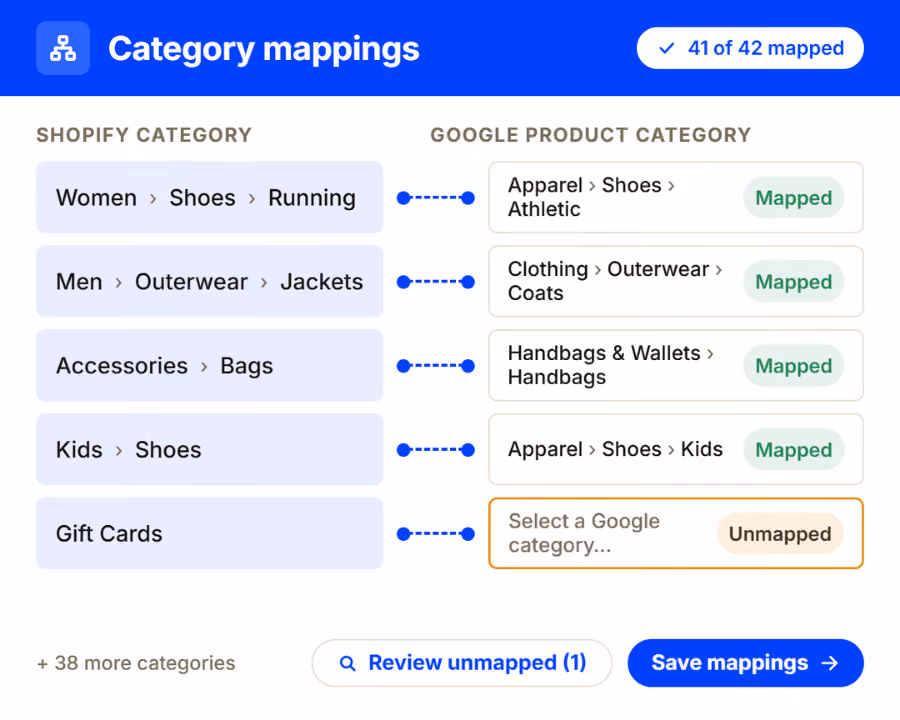The width and height of the screenshot is (900, 720).
Task: Open Handbags & Wallets › Handbags category selector
Action: [x=676, y=365]
